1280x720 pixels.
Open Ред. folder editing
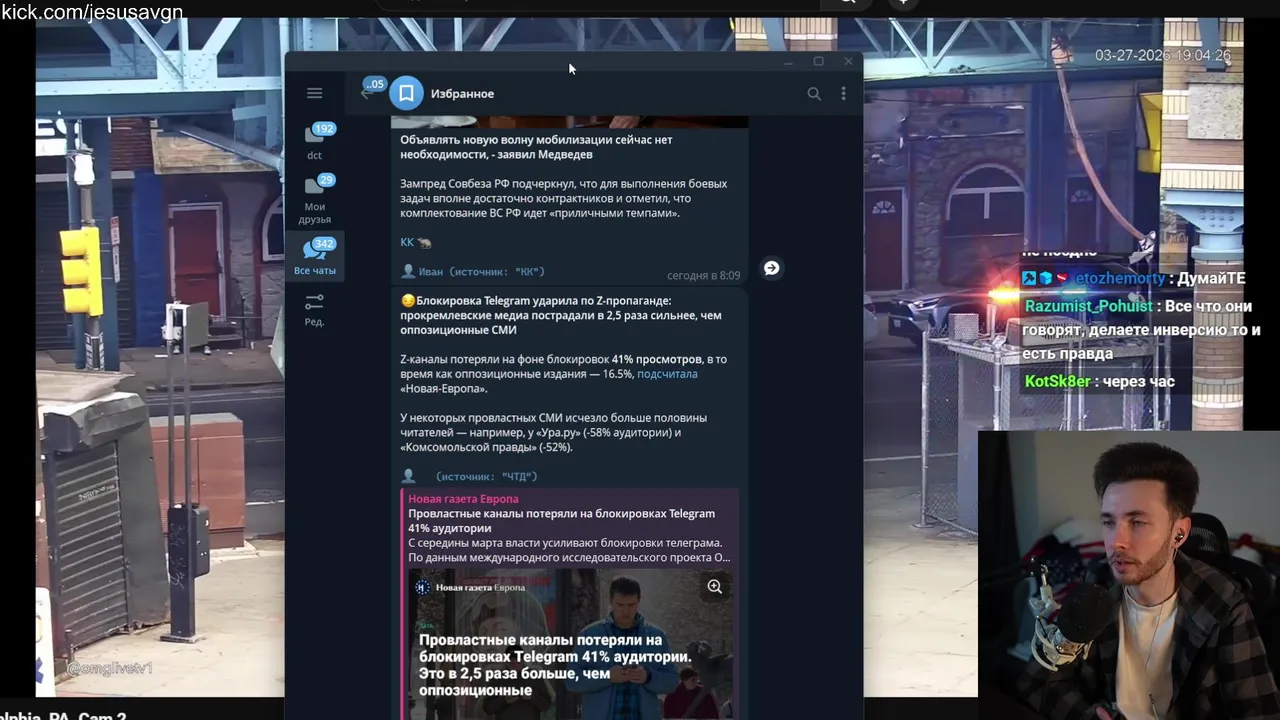(314, 309)
